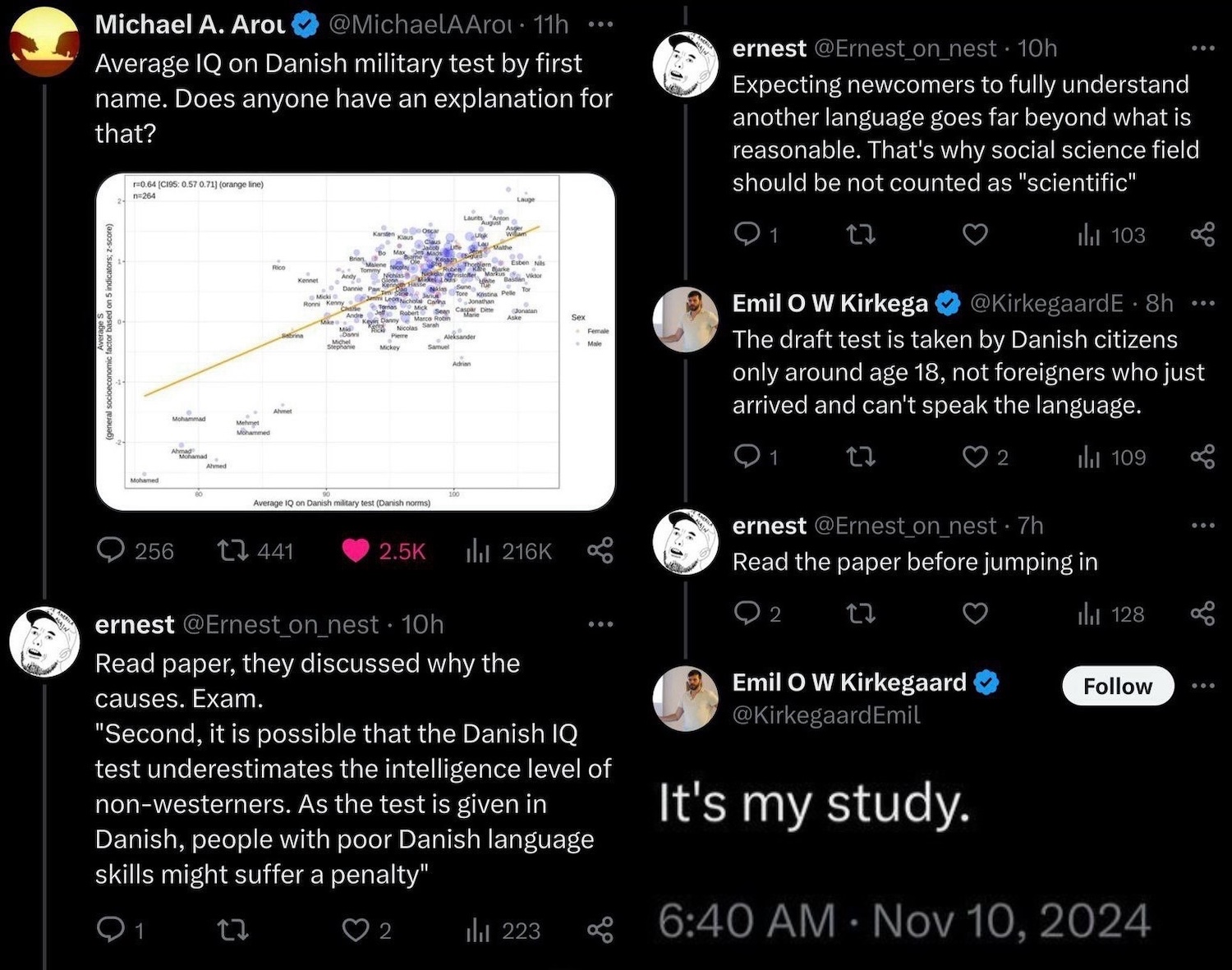The image size is (1232, 970).
Task: Open @KirkegaardEmil profile handle link
Action: [x=826, y=715]
